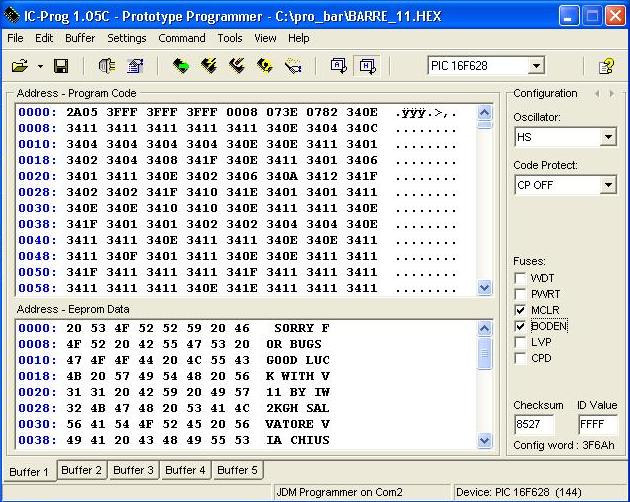This screenshot has height=502, width=630.
Task: Click the Program All lightning chip icon
Action: click(x=209, y=66)
